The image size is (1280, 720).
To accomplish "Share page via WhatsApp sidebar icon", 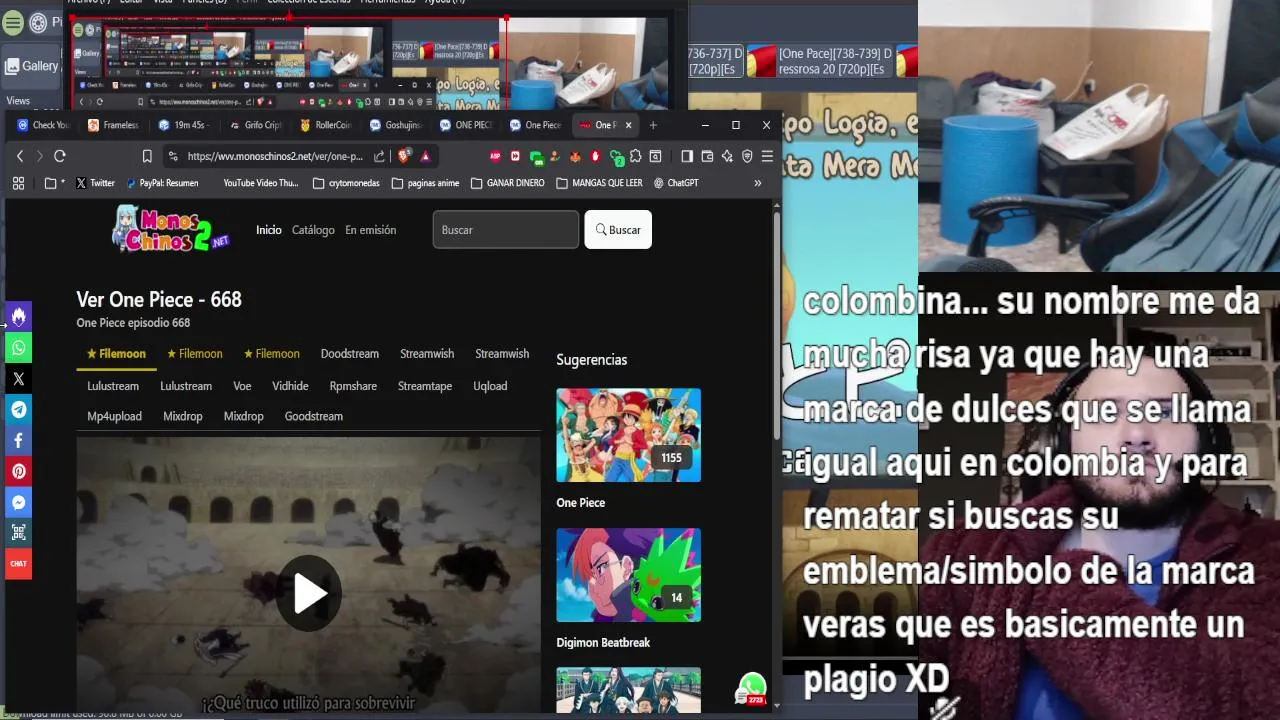I will click(x=18, y=348).
